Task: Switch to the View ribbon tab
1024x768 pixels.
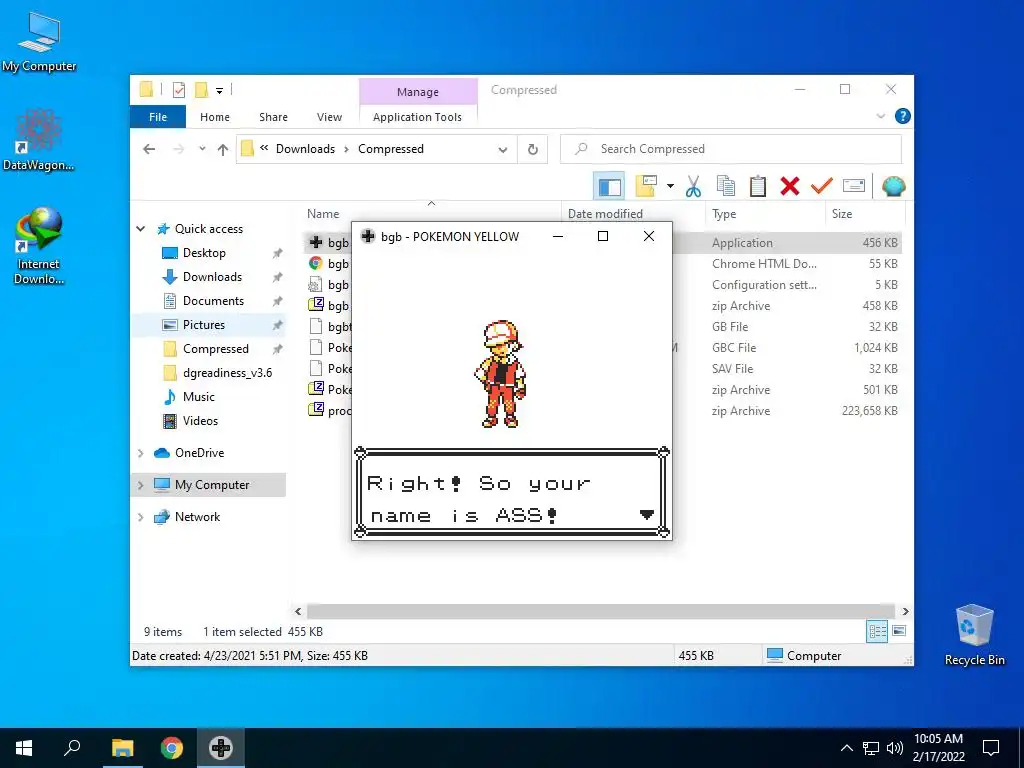Action: tap(329, 117)
